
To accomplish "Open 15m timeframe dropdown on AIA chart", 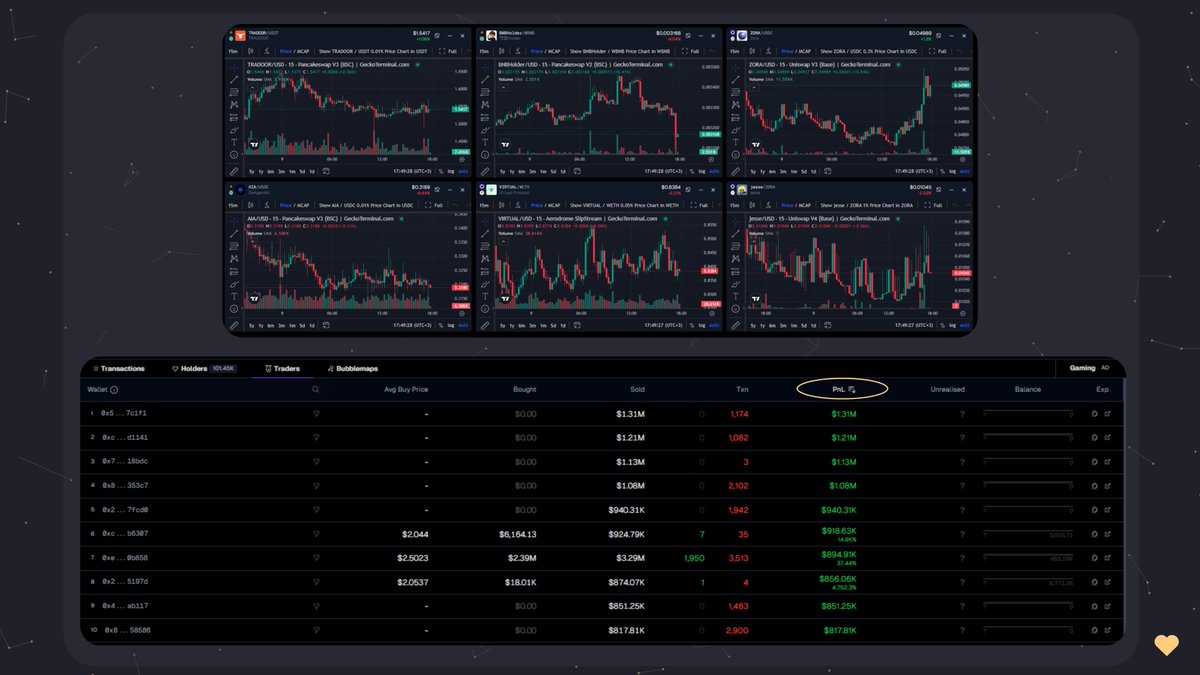I will point(233,205).
